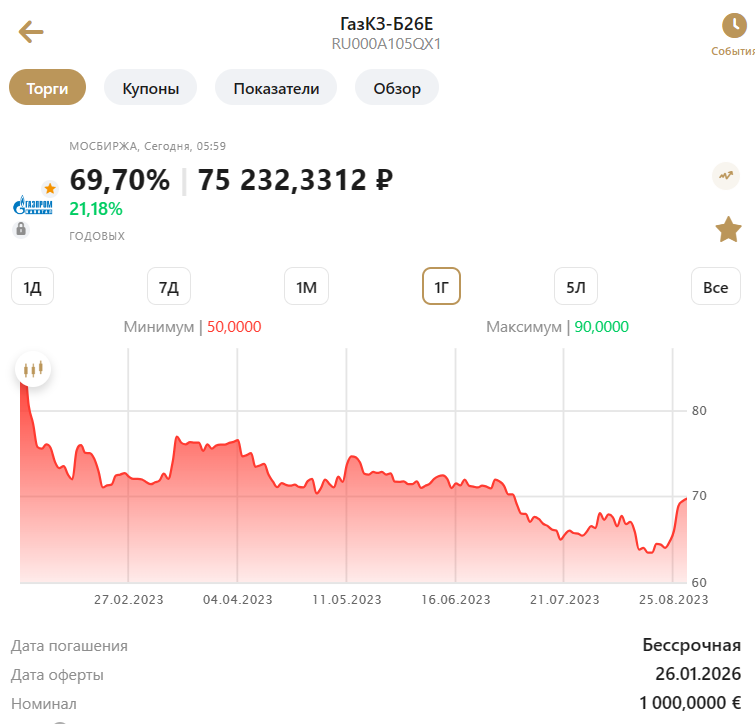755x724 pixels.
Task: Click the 04.04.2023 date on chart axis
Action: (x=237, y=600)
